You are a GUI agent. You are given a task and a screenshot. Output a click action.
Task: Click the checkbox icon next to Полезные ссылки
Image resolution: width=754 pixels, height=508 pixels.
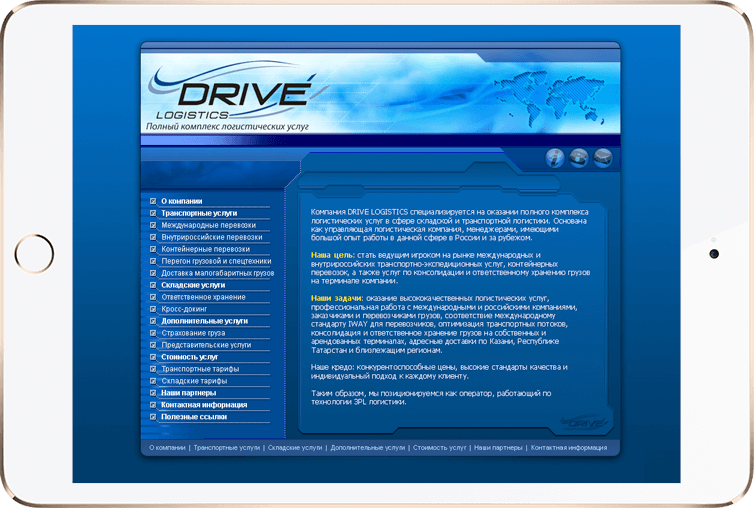[153, 417]
